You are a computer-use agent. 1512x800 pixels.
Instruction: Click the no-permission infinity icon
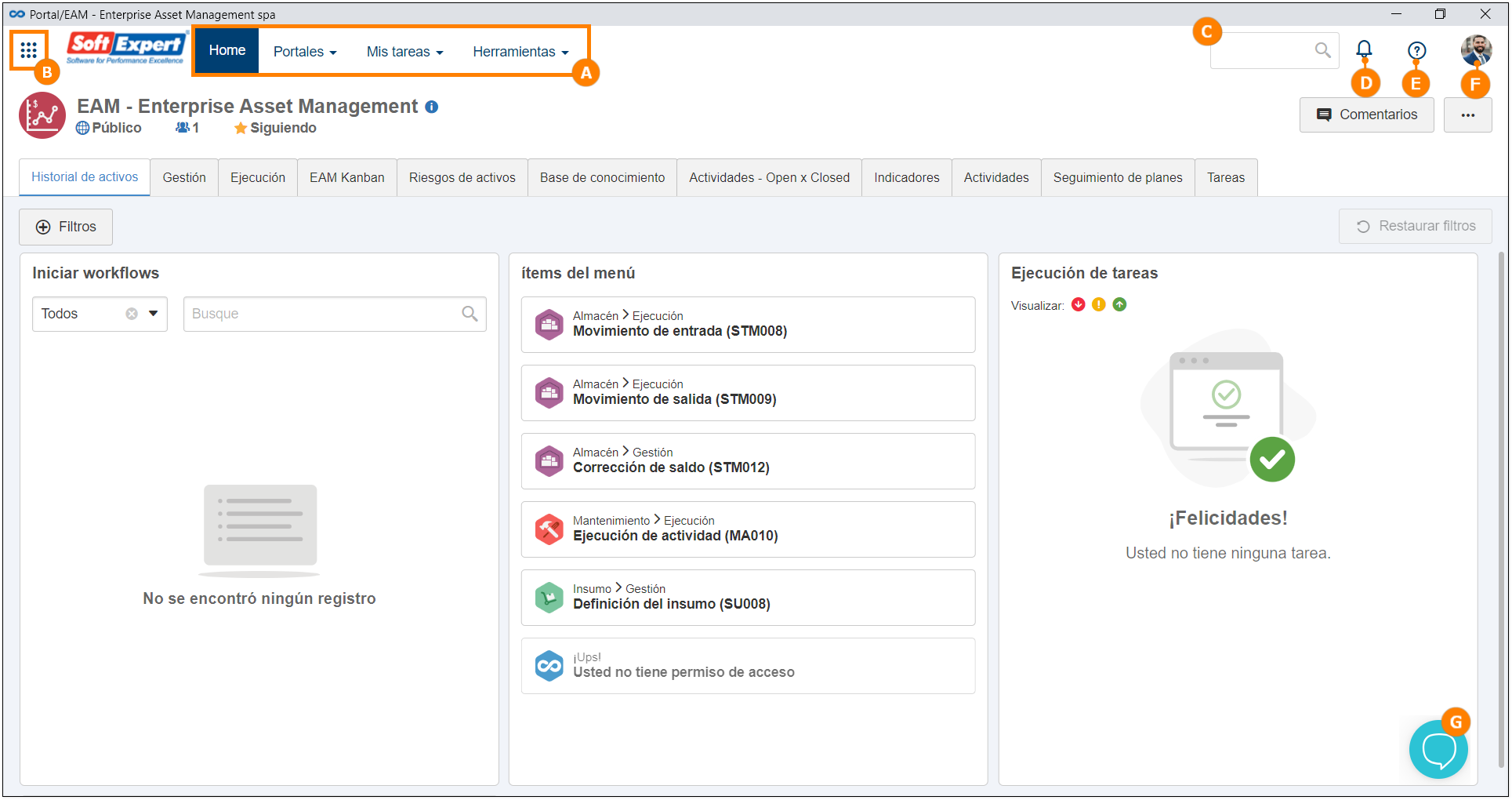click(549, 665)
